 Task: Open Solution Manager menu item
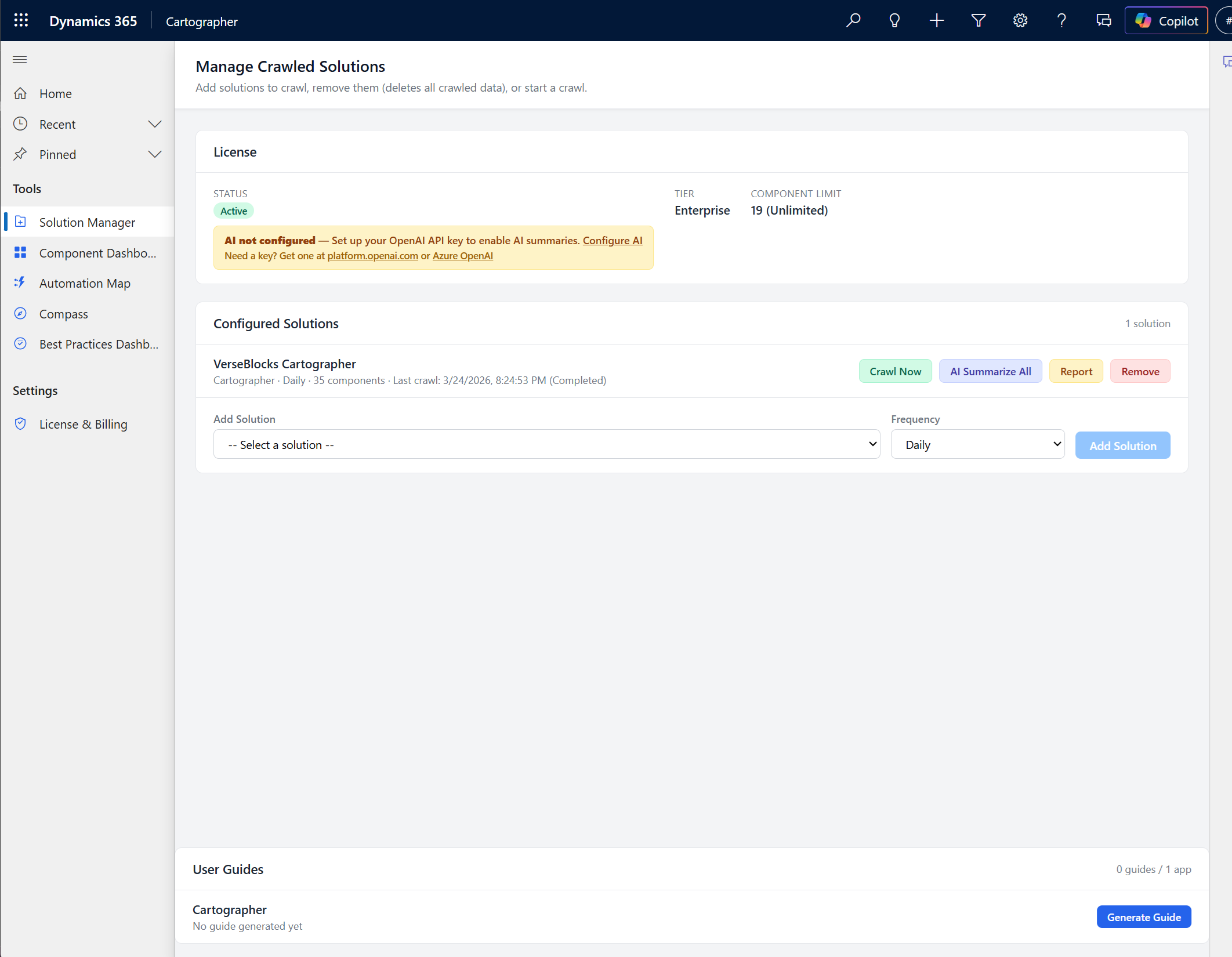tap(87, 222)
